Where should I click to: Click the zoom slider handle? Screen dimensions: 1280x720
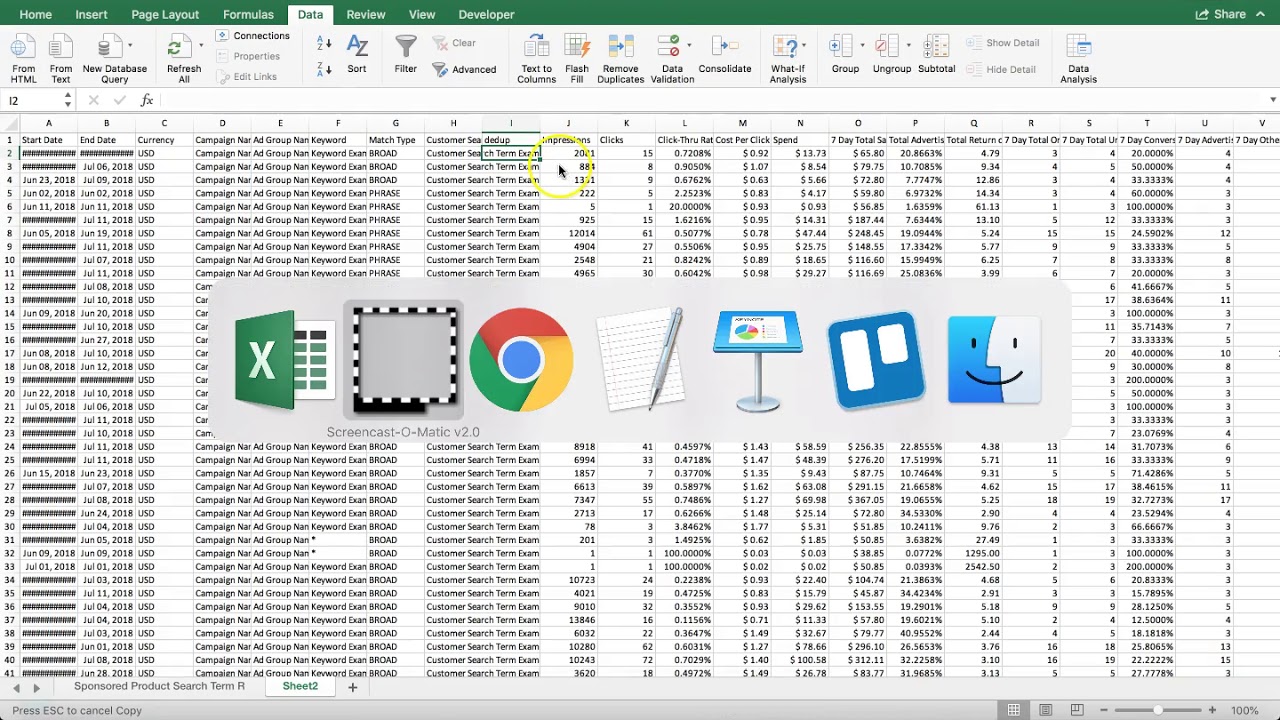1157,710
